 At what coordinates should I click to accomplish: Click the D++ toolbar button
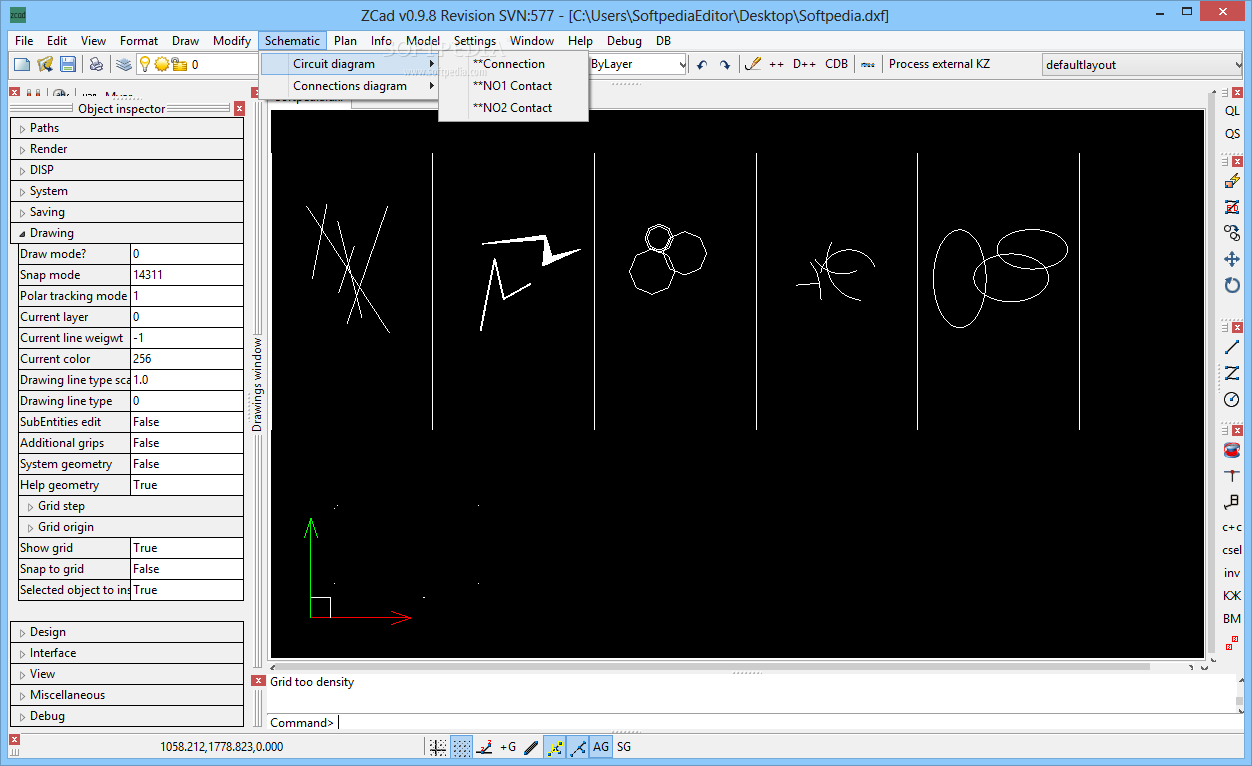pos(804,64)
